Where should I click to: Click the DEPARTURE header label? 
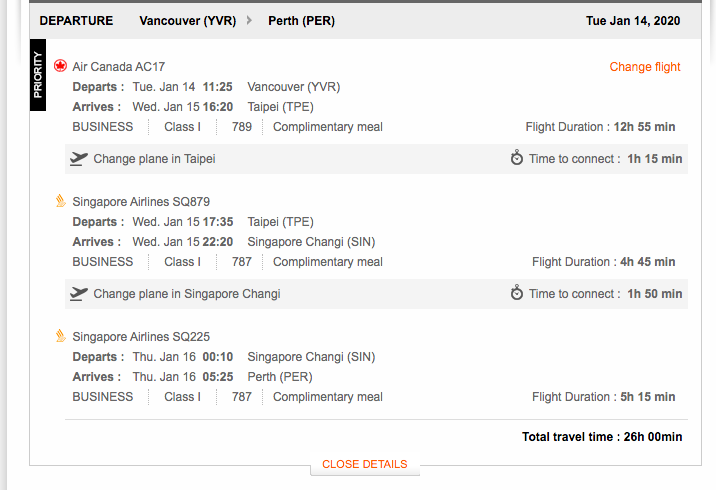pos(76,21)
